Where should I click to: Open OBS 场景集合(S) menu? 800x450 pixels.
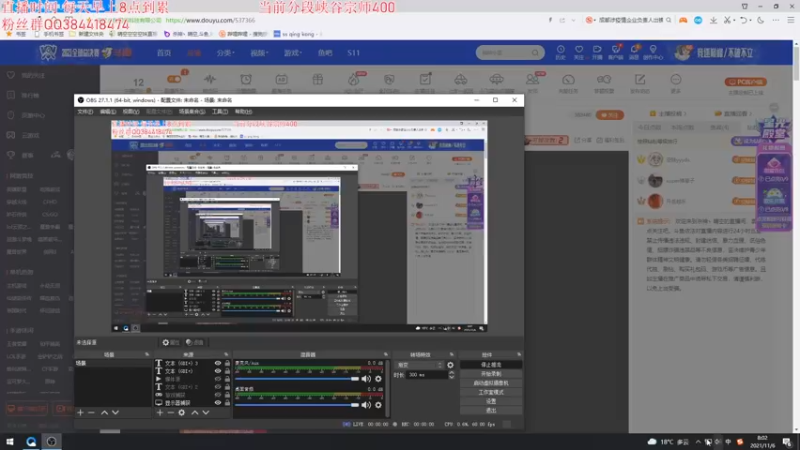click(x=192, y=111)
